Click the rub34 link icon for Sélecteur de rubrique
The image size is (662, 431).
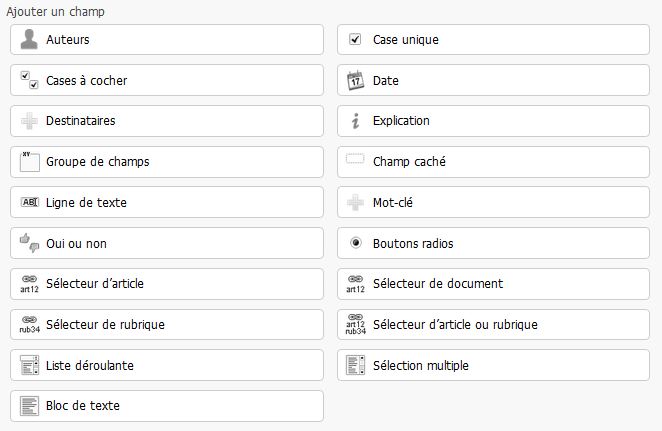[x=29, y=325]
